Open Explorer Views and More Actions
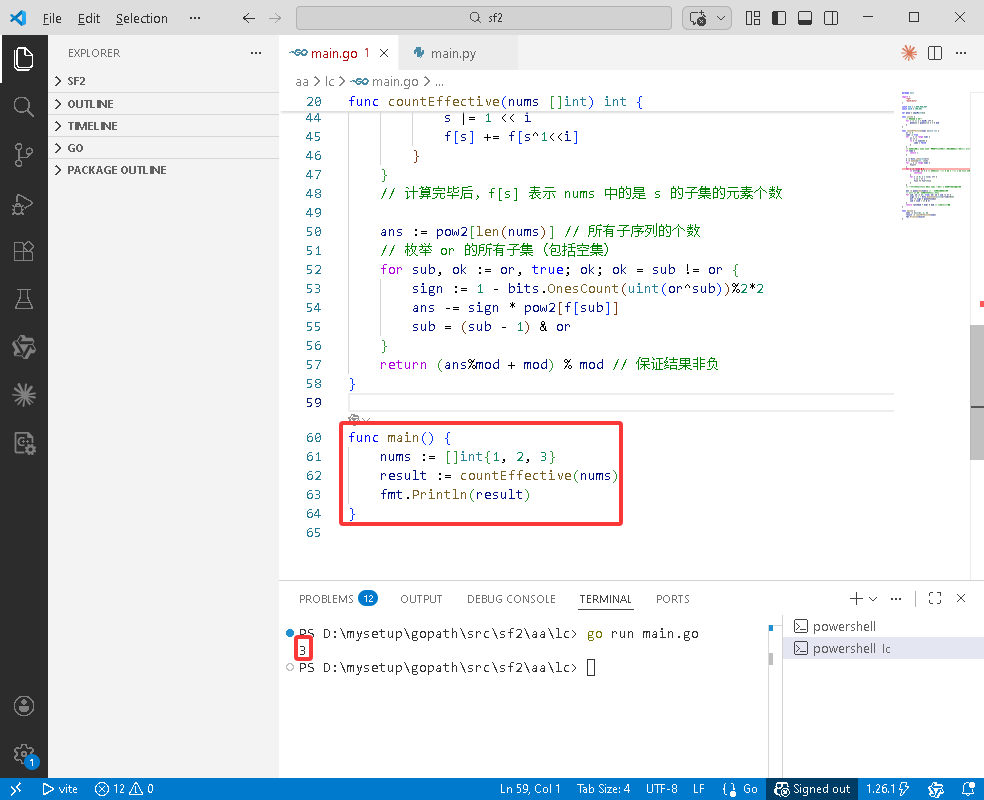 (256, 53)
